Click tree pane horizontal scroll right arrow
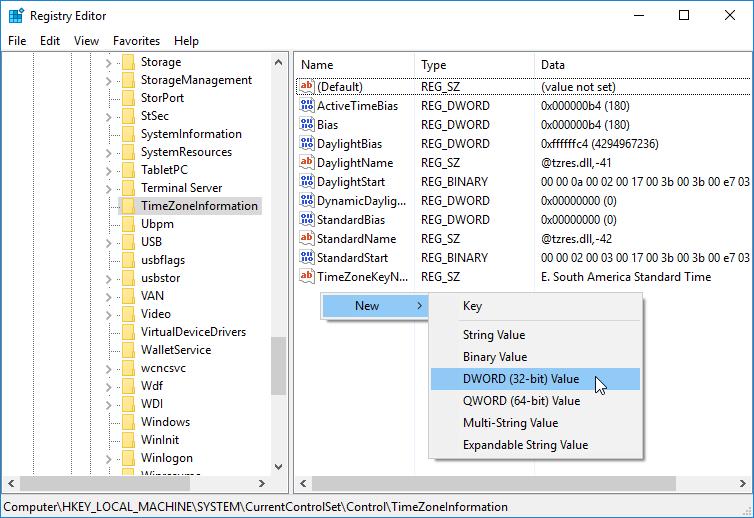Screen dimensions: 754x518 tap(262, 483)
